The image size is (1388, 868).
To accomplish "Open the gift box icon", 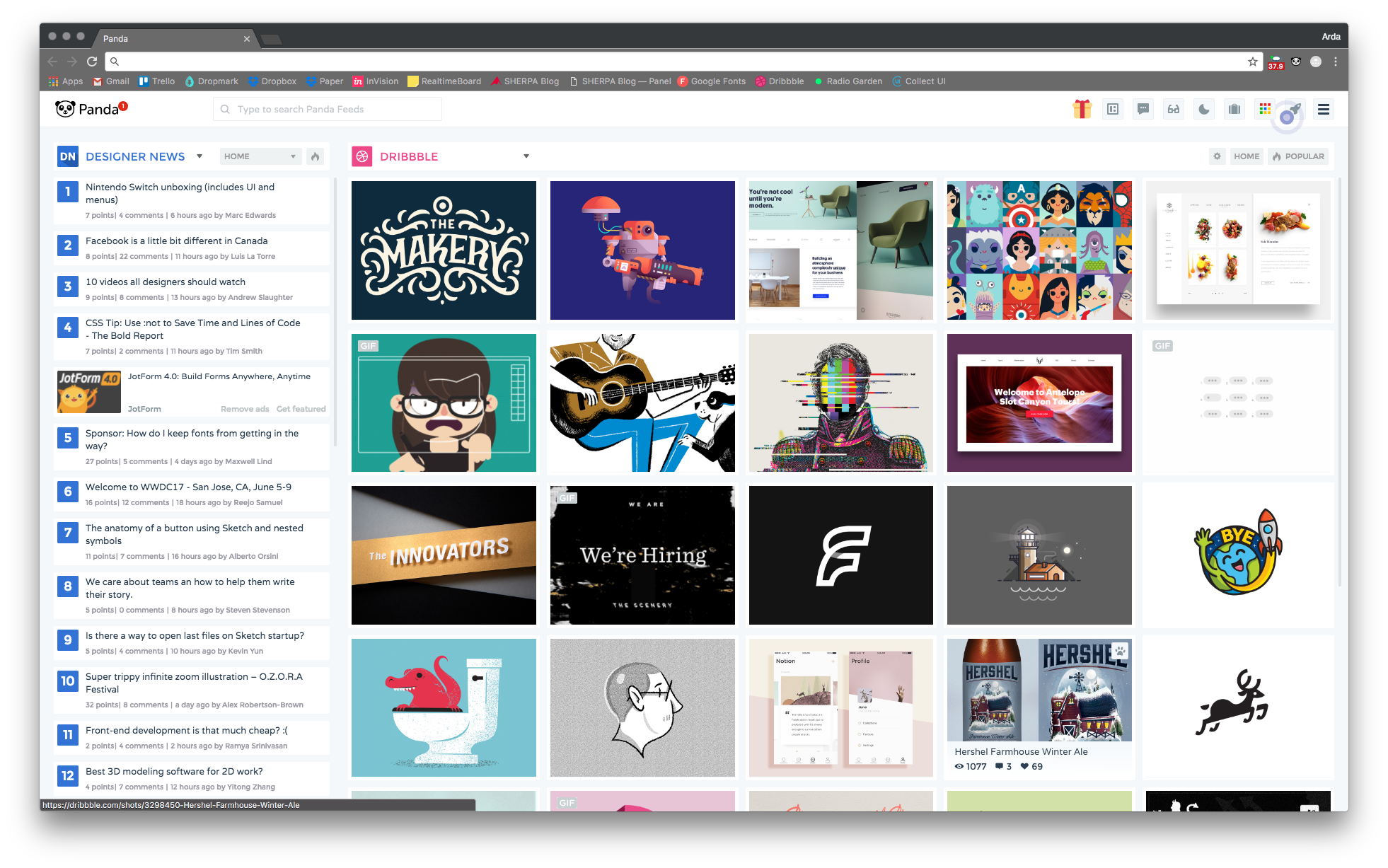I will click(x=1082, y=109).
